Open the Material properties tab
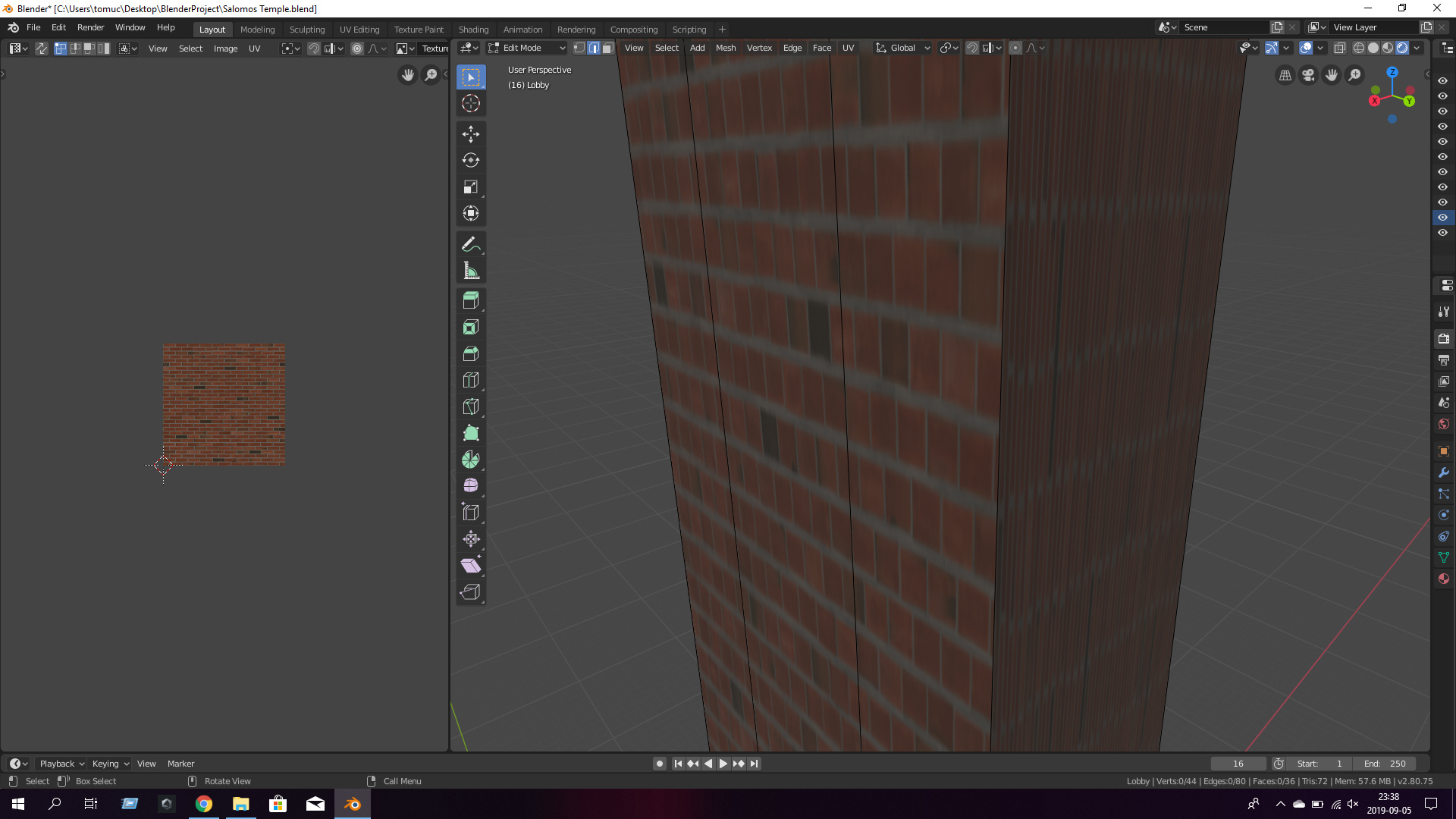The width and height of the screenshot is (1456, 819). point(1444,579)
